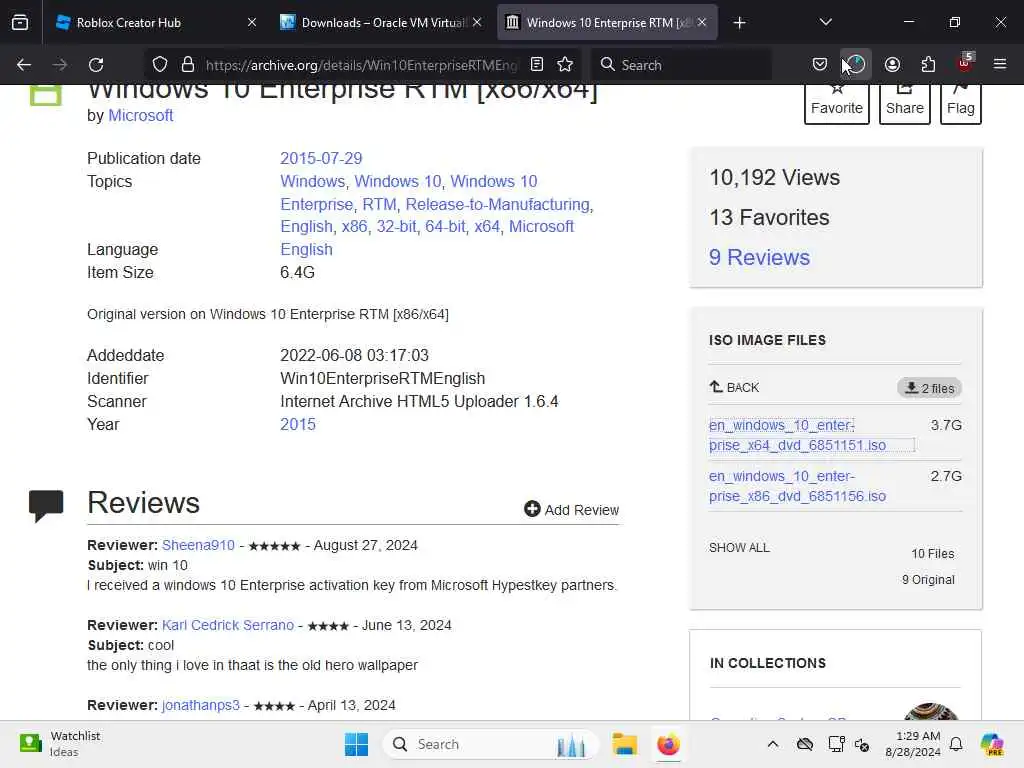
Task: Click the English language link
Action: (306, 249)
